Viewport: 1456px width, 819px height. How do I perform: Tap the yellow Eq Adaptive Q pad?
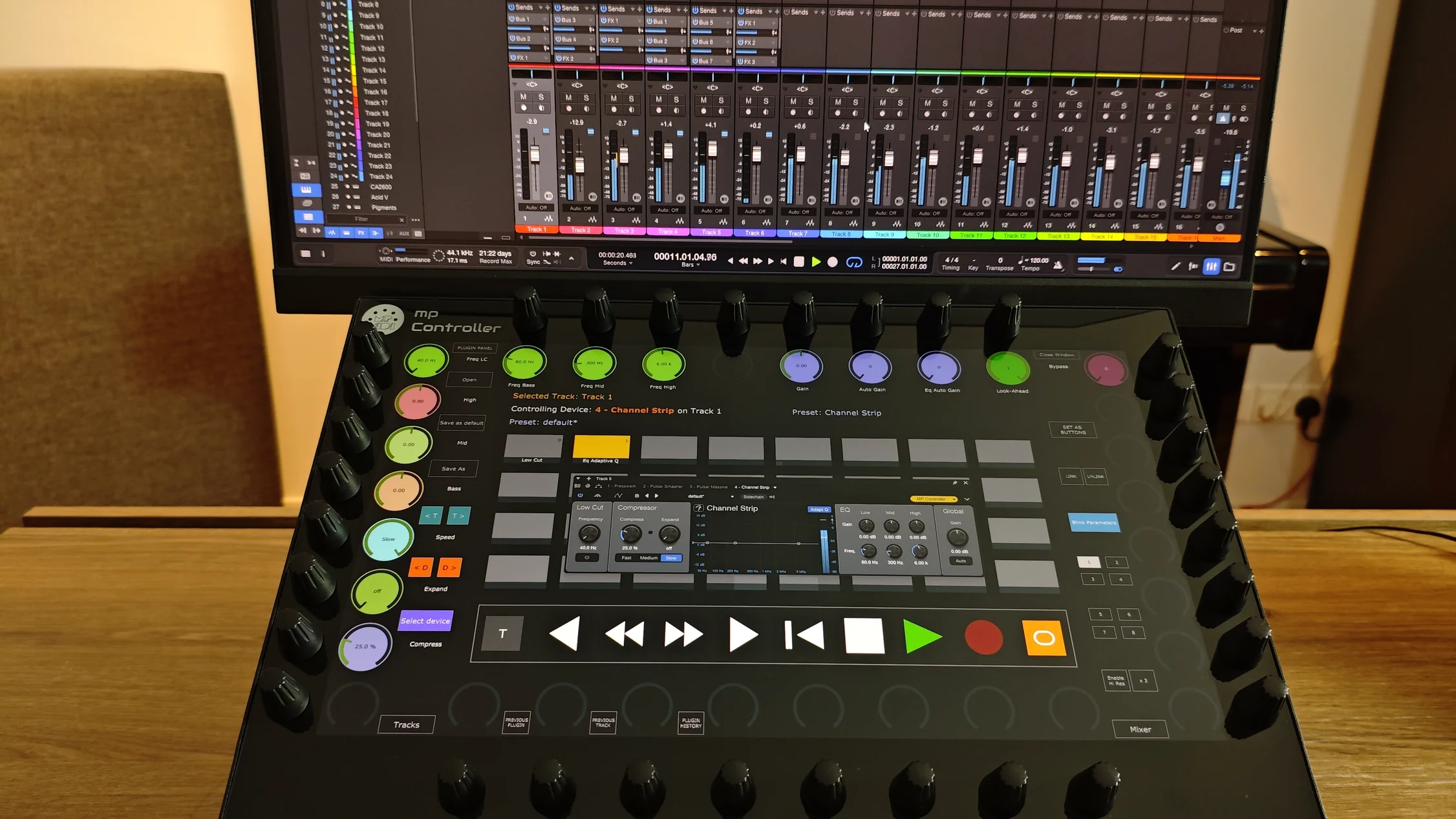pyautogui.click(x=601, y=447)
